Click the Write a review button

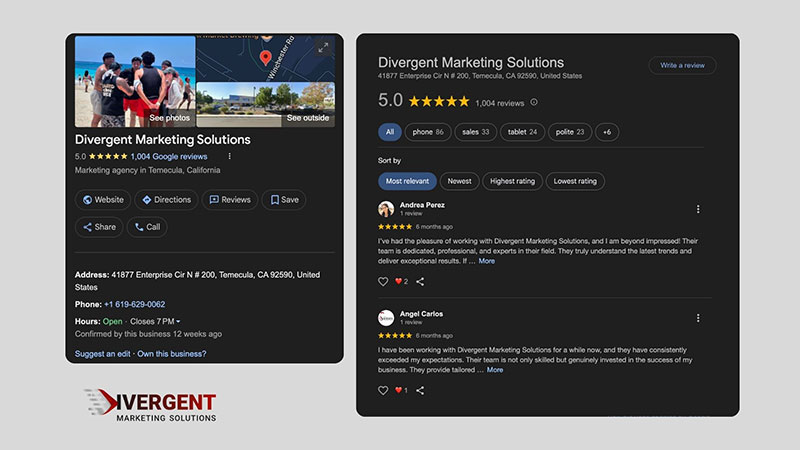[682, 65]
